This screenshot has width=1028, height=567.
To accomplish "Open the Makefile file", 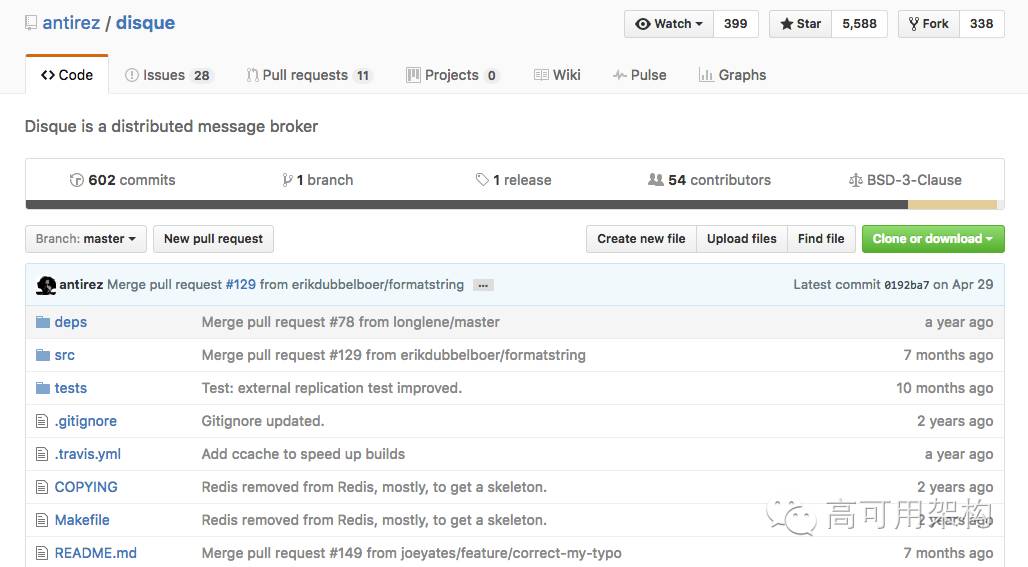I will [82, 520].
